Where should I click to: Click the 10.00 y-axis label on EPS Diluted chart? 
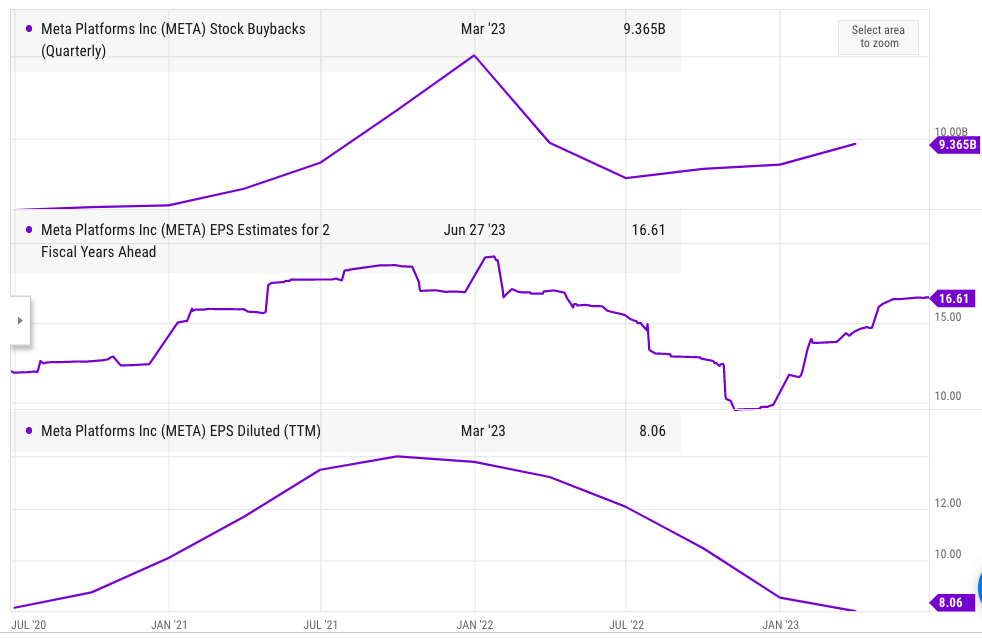[x=948, y=554]
